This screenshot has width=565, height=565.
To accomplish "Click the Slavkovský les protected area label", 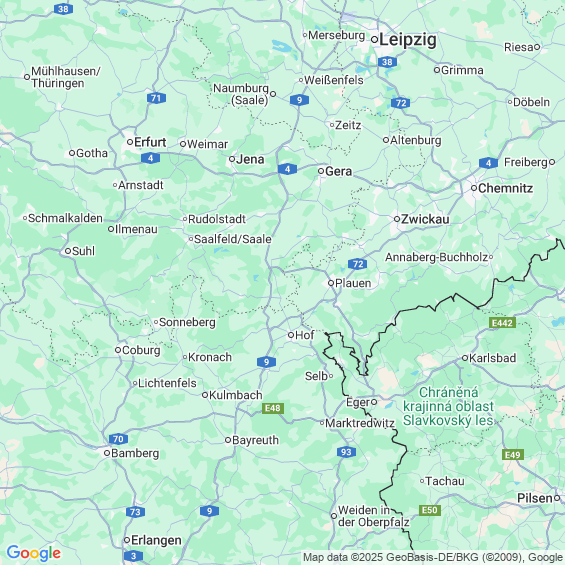I will [x=448, y=406].
